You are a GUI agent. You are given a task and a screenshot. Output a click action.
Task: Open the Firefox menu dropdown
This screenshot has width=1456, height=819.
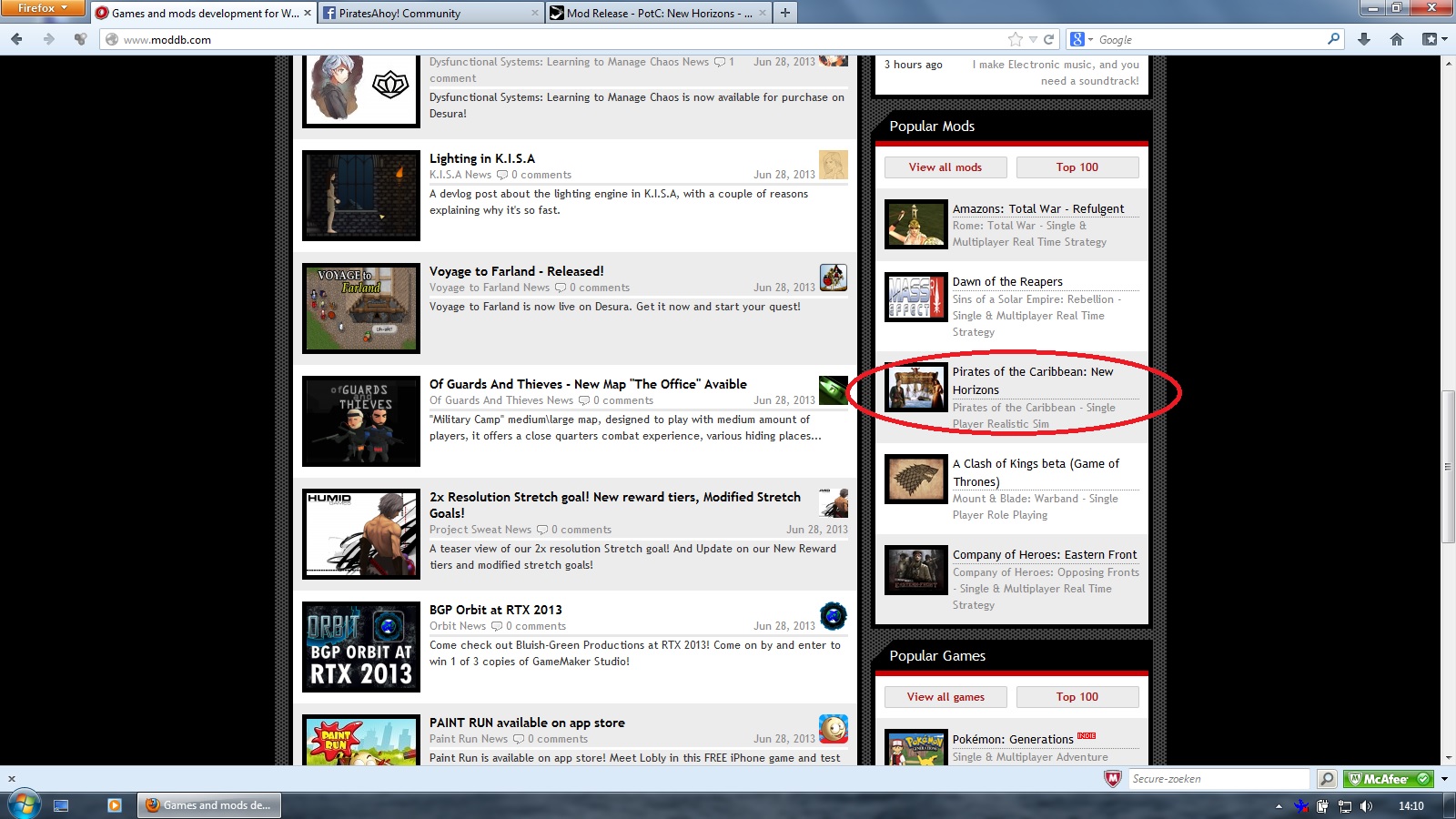pyautogui.click(x=42, y=8)
